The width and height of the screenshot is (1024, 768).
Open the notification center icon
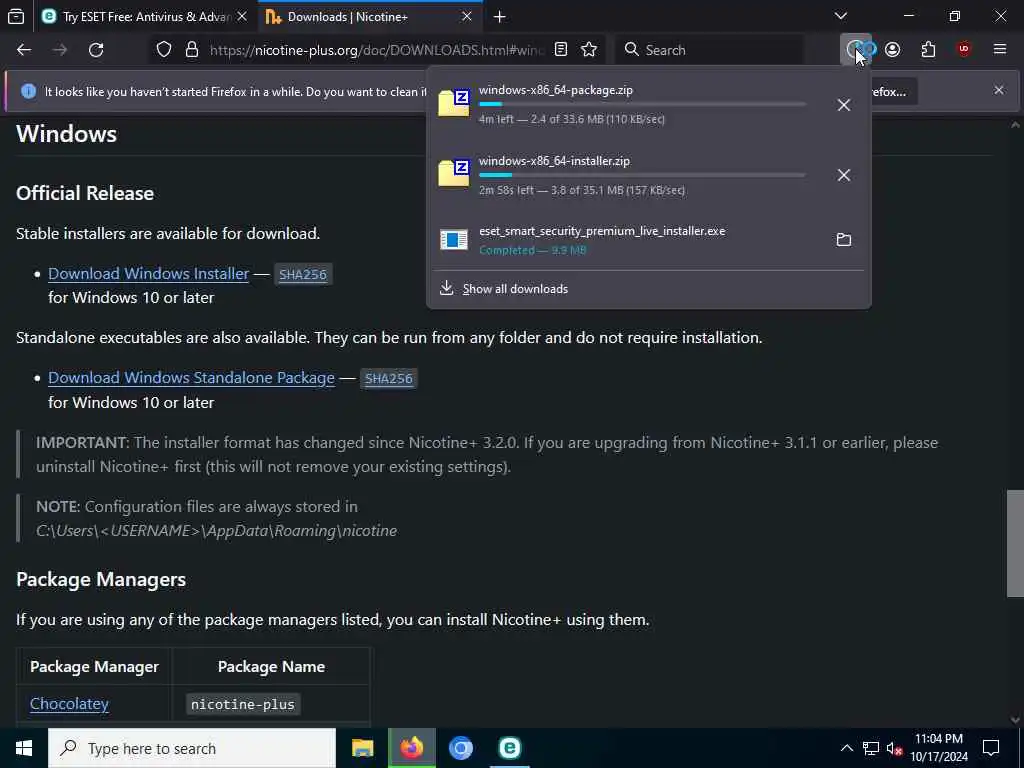(x=991, y=748)
